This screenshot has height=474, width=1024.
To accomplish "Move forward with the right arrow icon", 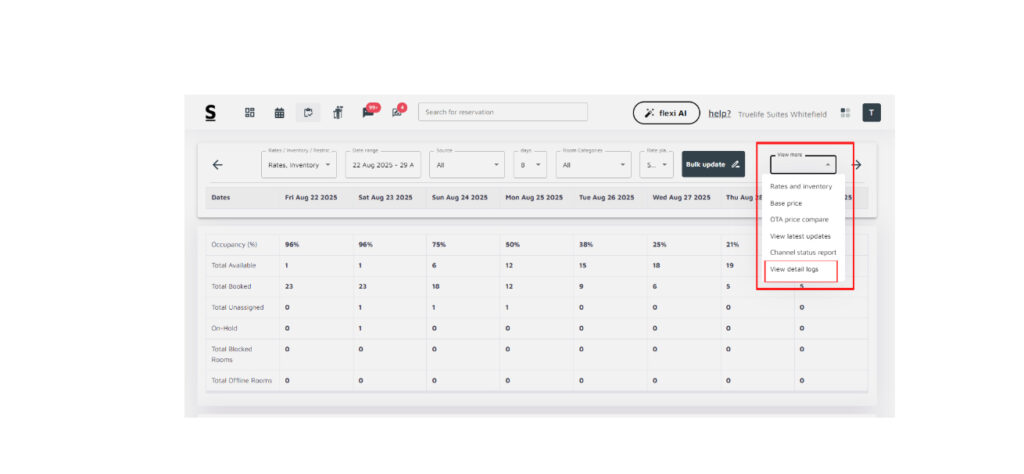I will 856,165.
